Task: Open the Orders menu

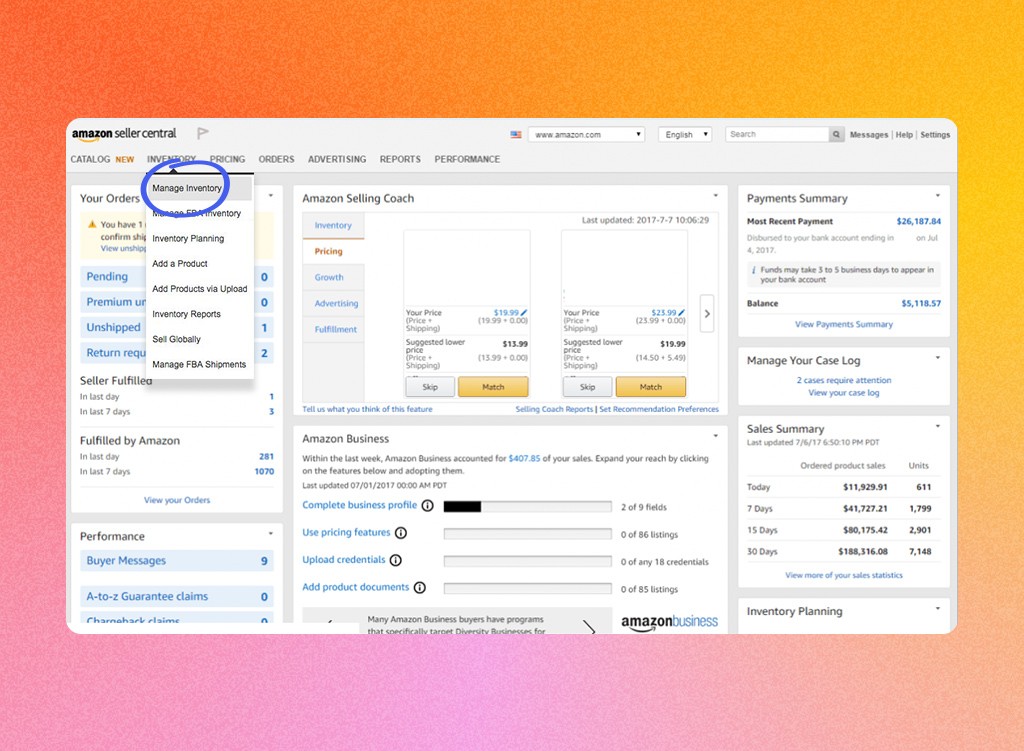Action: point(276,159)
